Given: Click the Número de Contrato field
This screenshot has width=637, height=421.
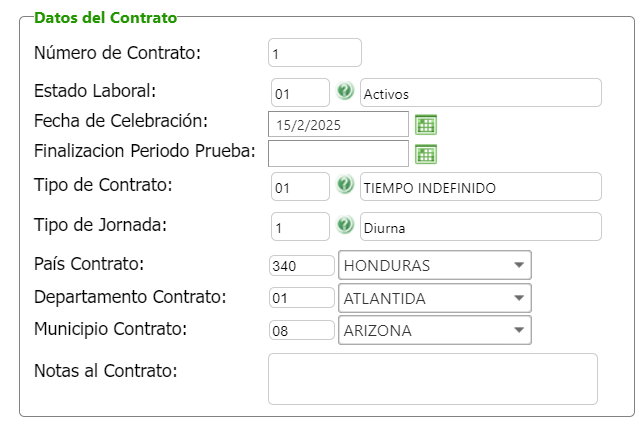Looking at the screenshot, I should 314,52.
